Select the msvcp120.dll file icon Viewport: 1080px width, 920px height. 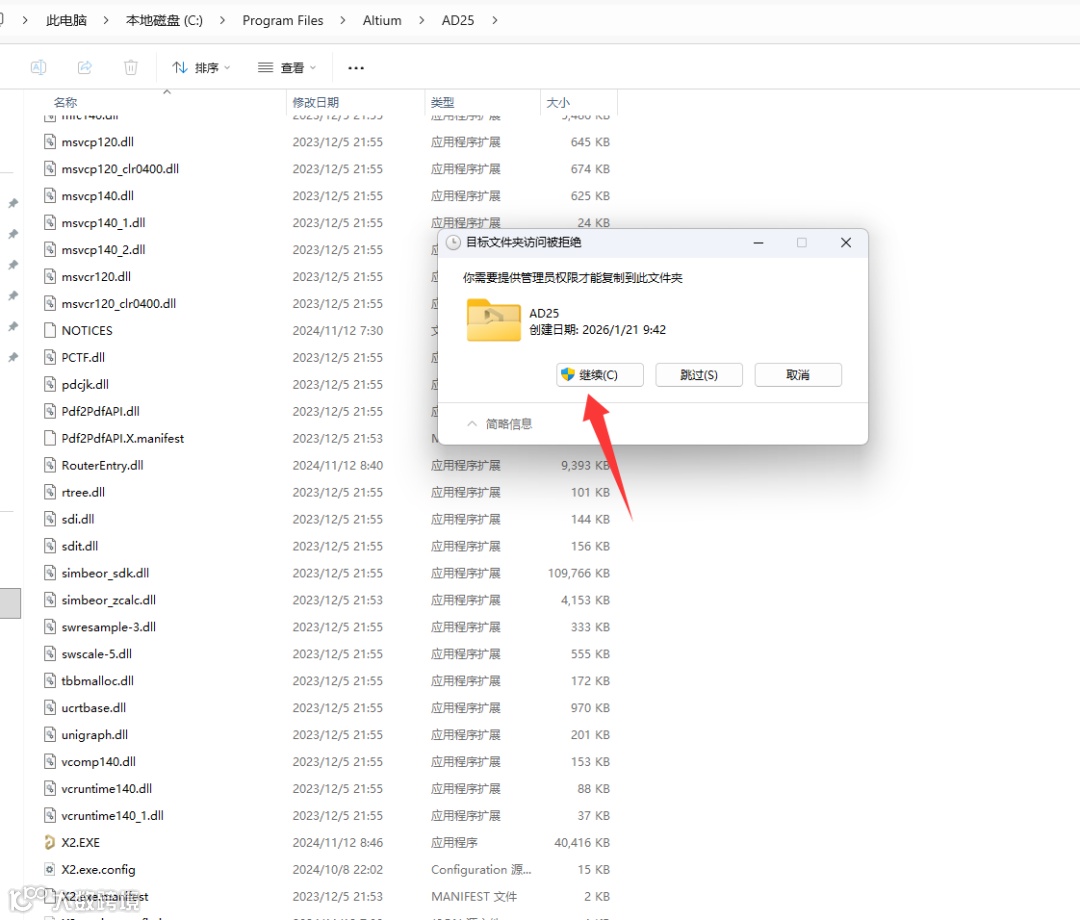click(x=50, y=142)
